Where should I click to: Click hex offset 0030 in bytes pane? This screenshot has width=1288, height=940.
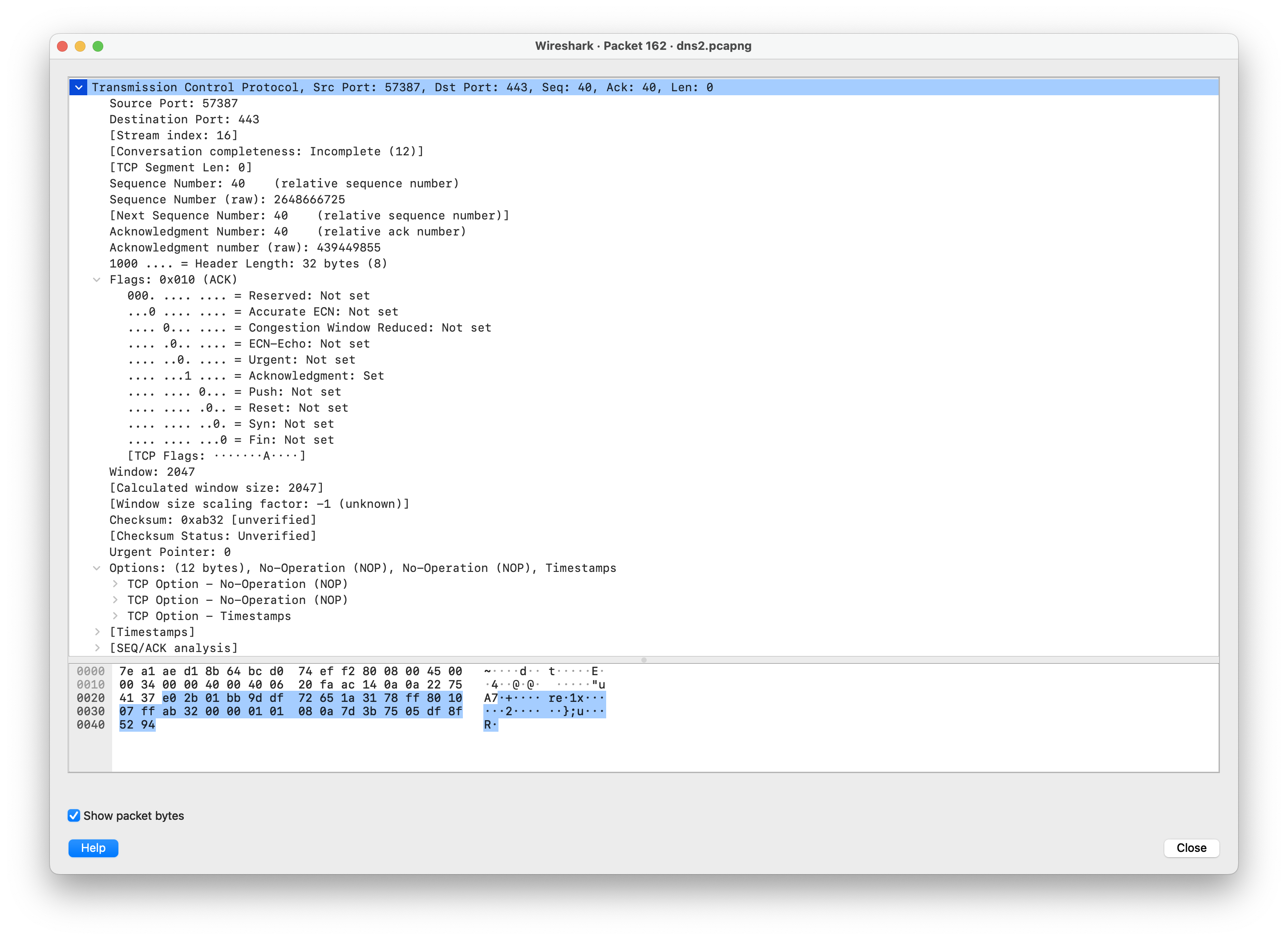tap(90, 711)
